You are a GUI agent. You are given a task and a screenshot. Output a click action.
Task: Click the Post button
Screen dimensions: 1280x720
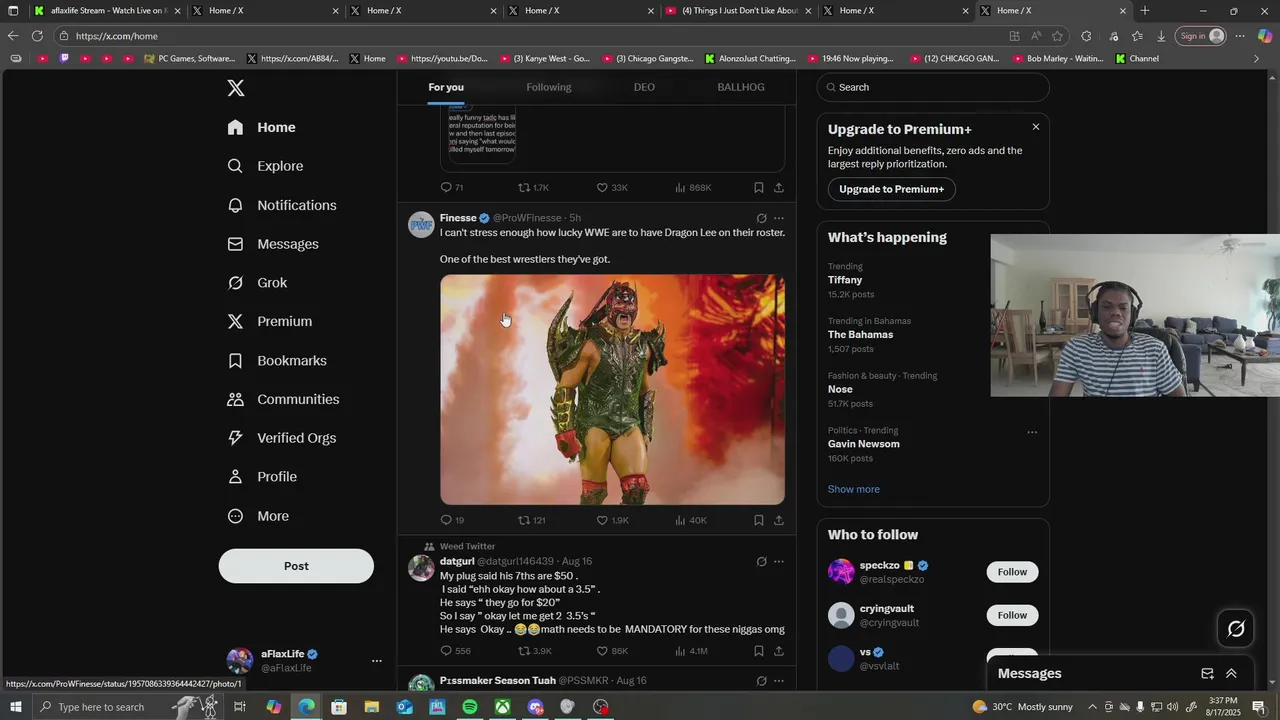tap(296, 566)
